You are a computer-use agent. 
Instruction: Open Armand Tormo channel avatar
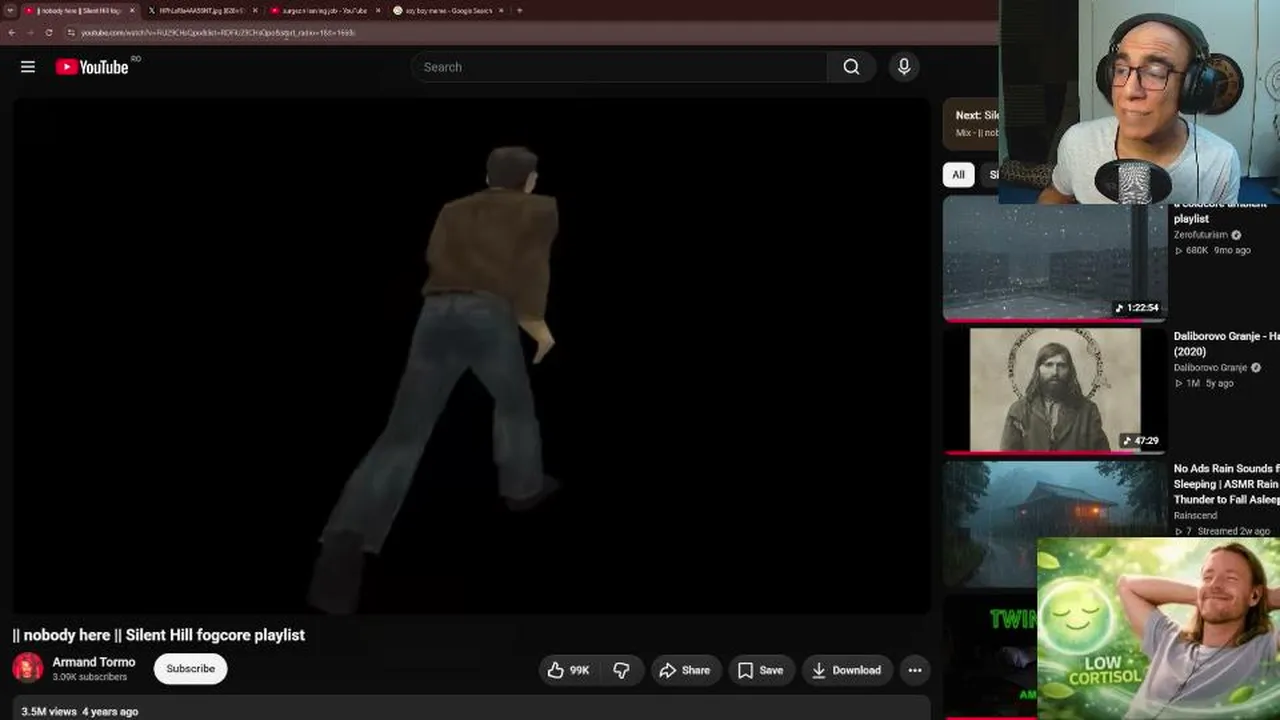[28, 668]
